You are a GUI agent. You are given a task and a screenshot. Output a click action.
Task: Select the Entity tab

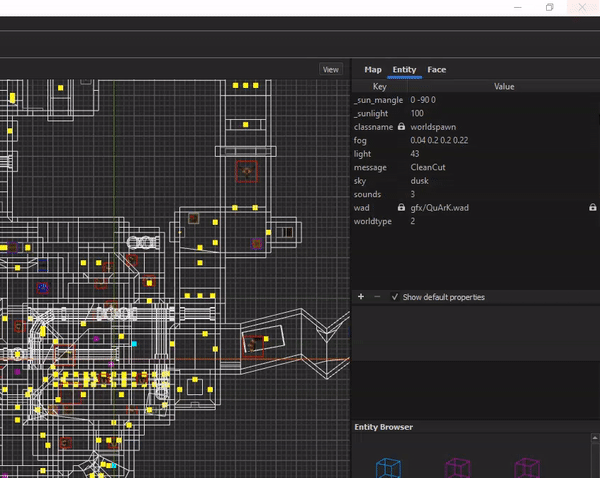(x=404, y=70)
